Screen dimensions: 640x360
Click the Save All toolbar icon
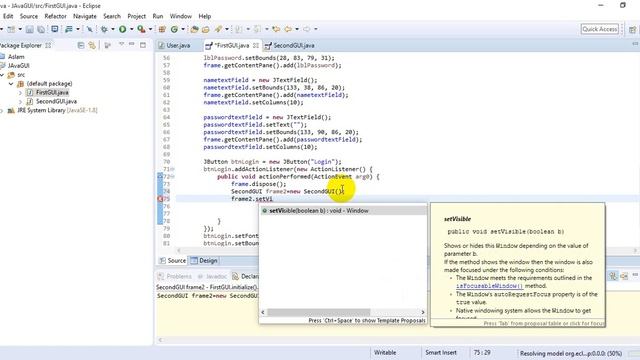tap(41, 29)
